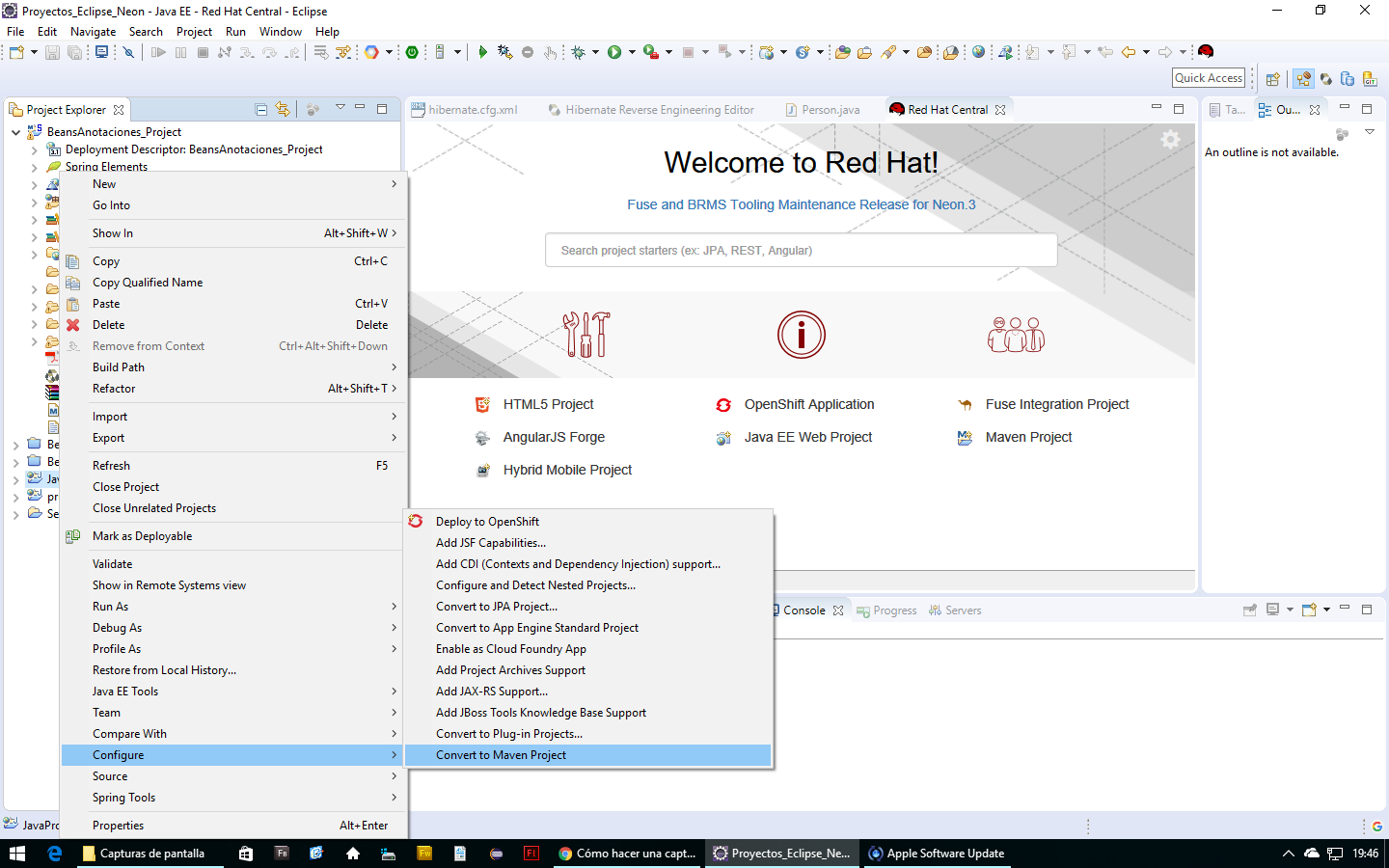This screenshot has width=1389, height=868.
Task: Open Apple Software Update taskbar item
Action: (x=937, y=854)
